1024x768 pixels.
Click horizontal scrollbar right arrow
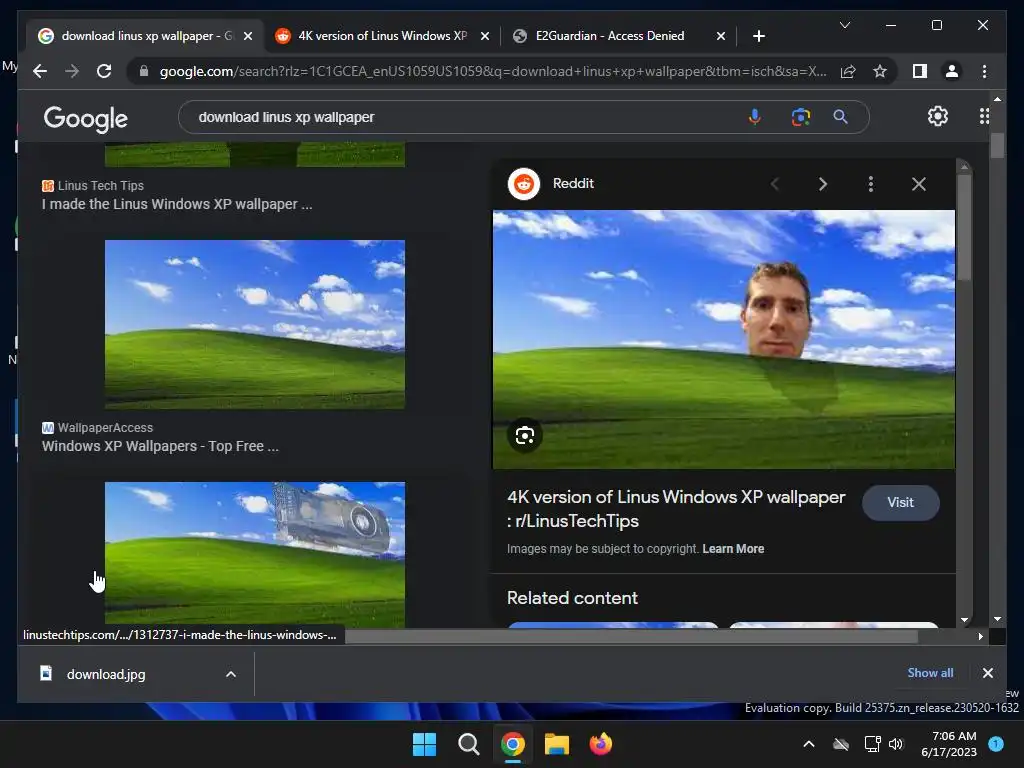click(x=980, y=636)
